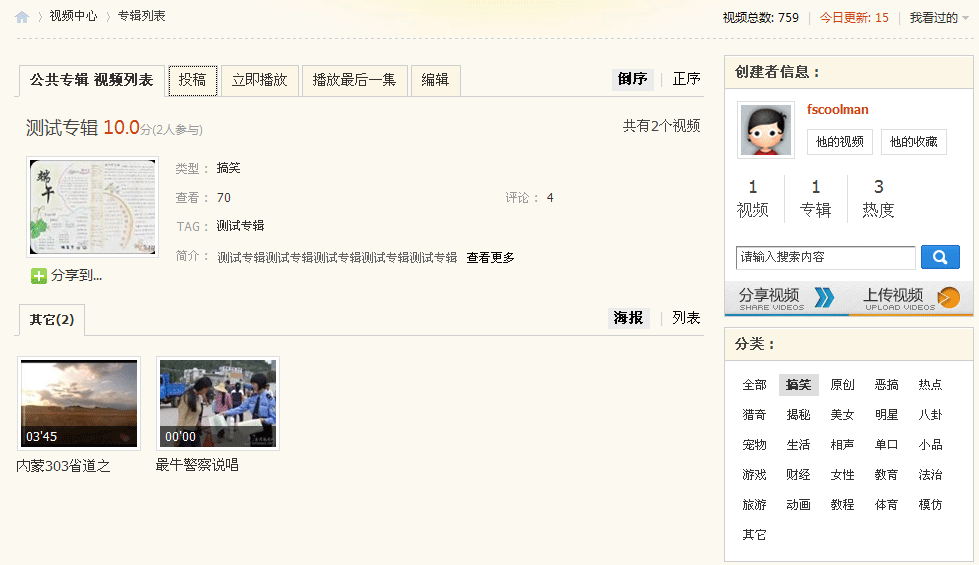This screenshot has height=565, width=979.
Task: Open fscoolman avatar picture
Action: tap(765, 130)
